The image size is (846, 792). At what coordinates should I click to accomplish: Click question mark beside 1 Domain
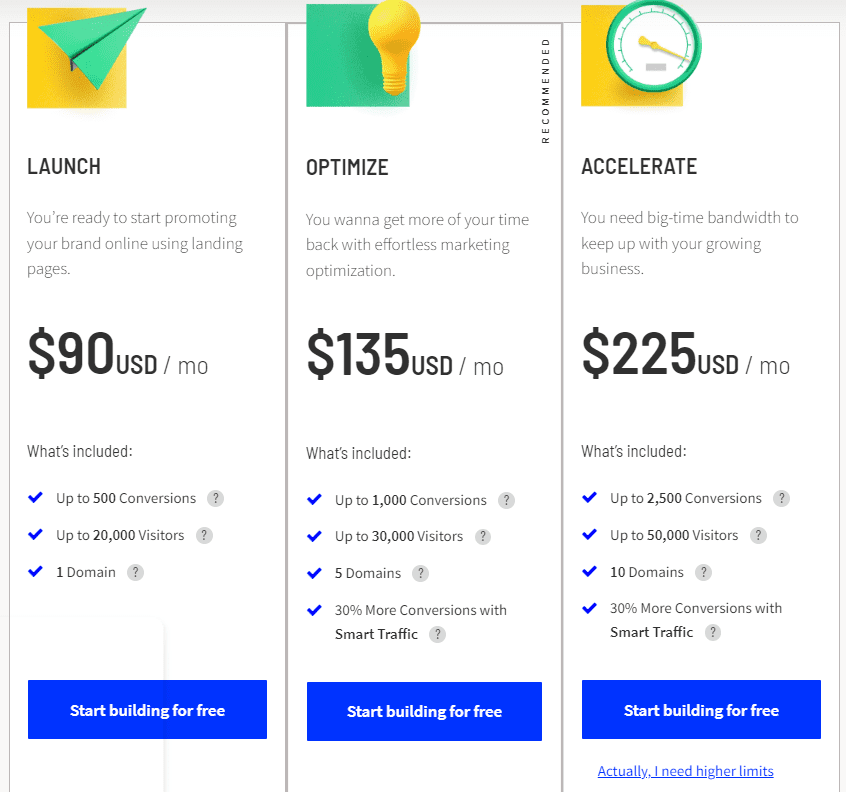[x=135, y=572]
